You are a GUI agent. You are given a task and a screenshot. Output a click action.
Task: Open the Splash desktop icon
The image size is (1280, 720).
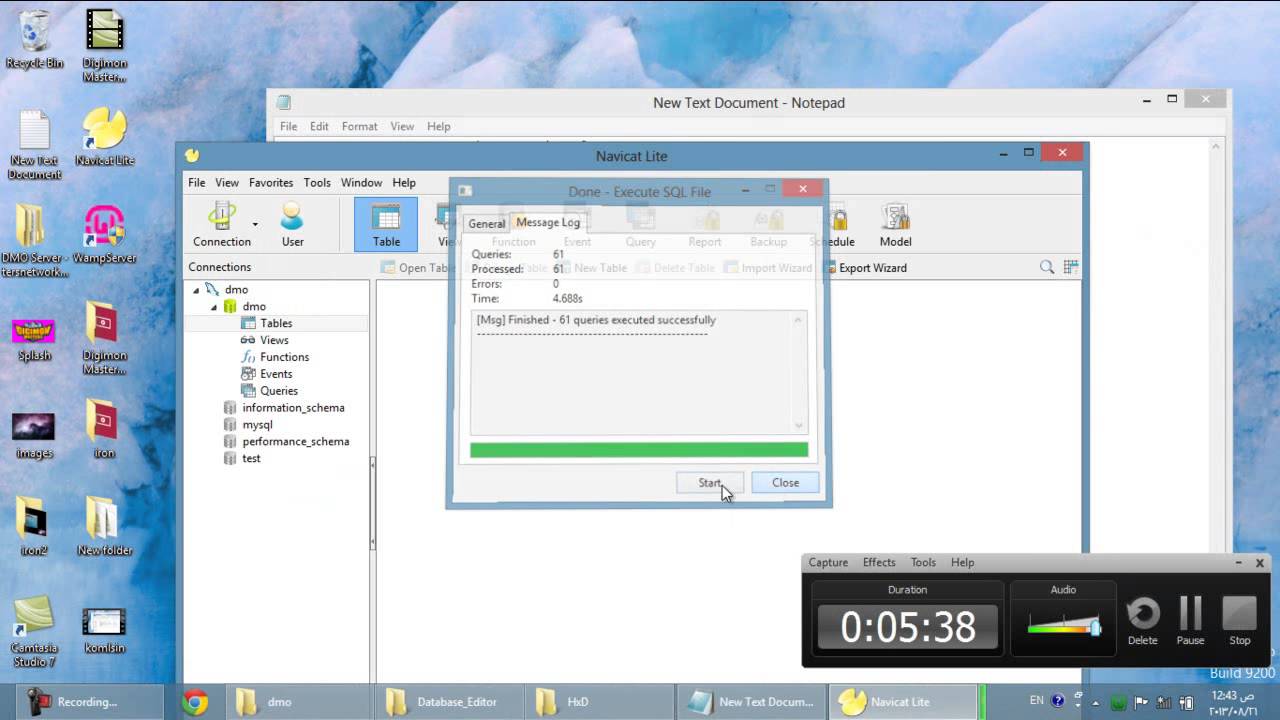[x=34, y=339]
